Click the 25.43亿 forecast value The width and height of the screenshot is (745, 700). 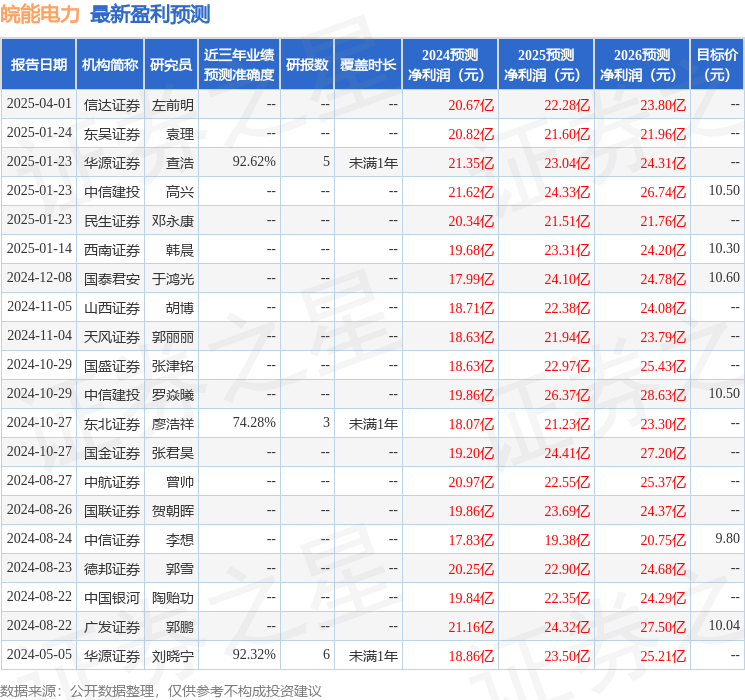pos(663,366)
